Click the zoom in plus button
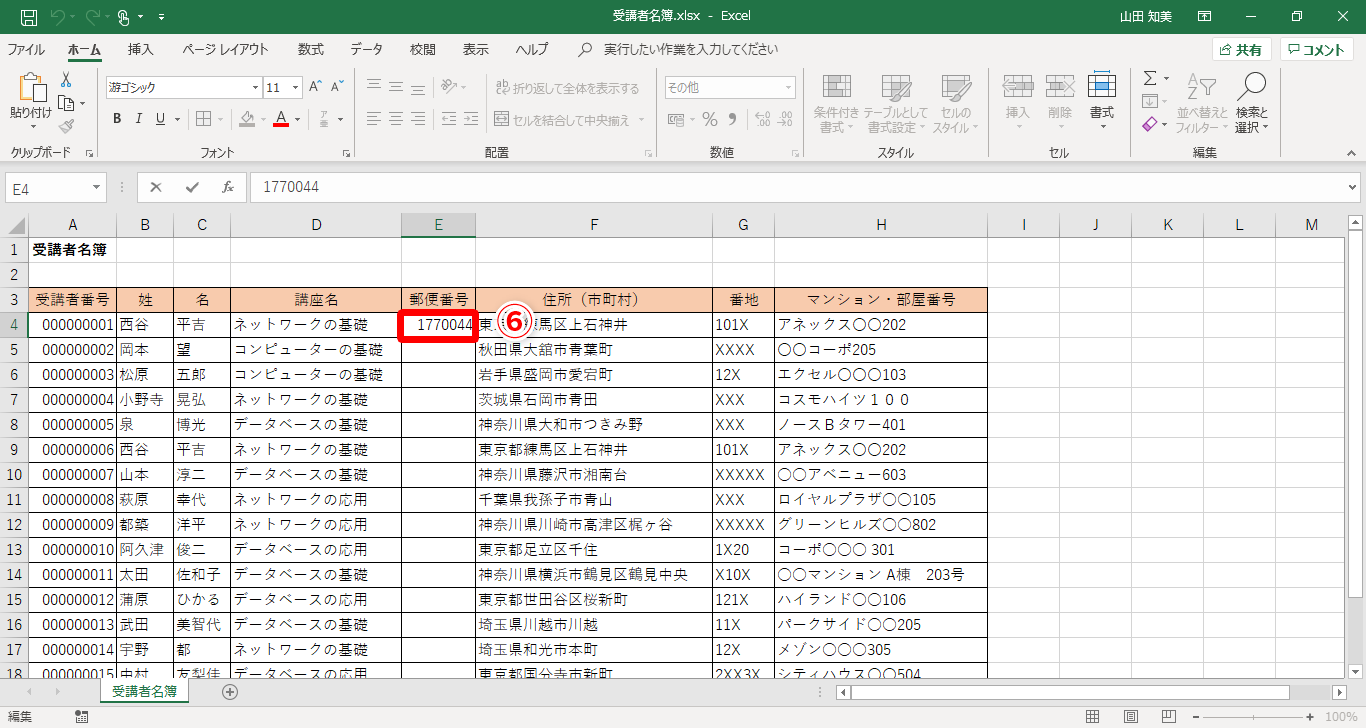The width and height of the screenshot is (1366, 728). pos(1308,717)
